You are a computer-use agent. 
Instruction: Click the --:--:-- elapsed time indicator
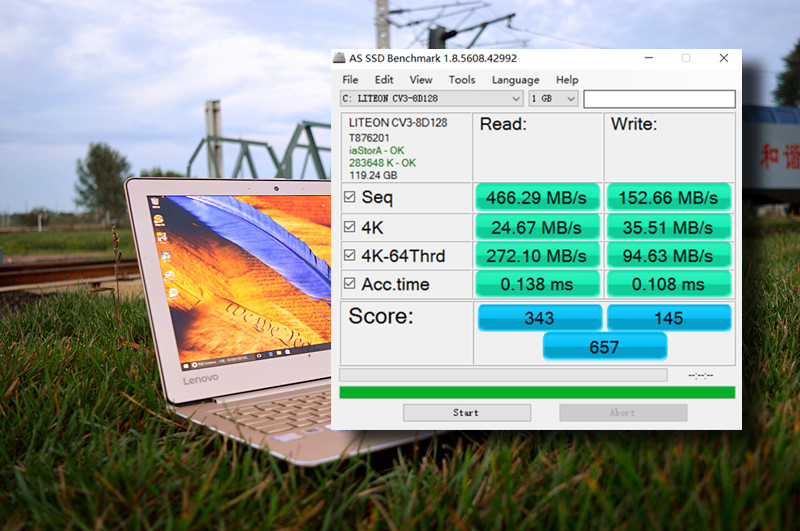701,376
